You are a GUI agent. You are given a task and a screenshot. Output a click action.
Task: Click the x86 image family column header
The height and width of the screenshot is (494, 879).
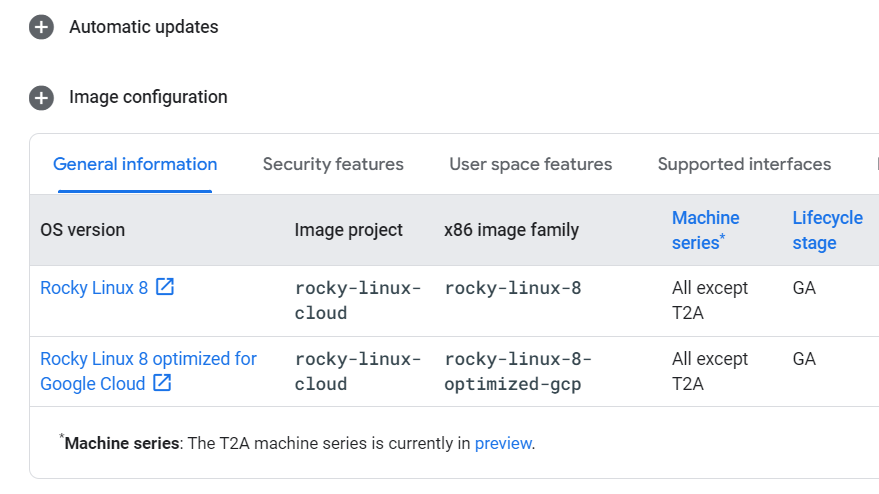pos(511,230)
